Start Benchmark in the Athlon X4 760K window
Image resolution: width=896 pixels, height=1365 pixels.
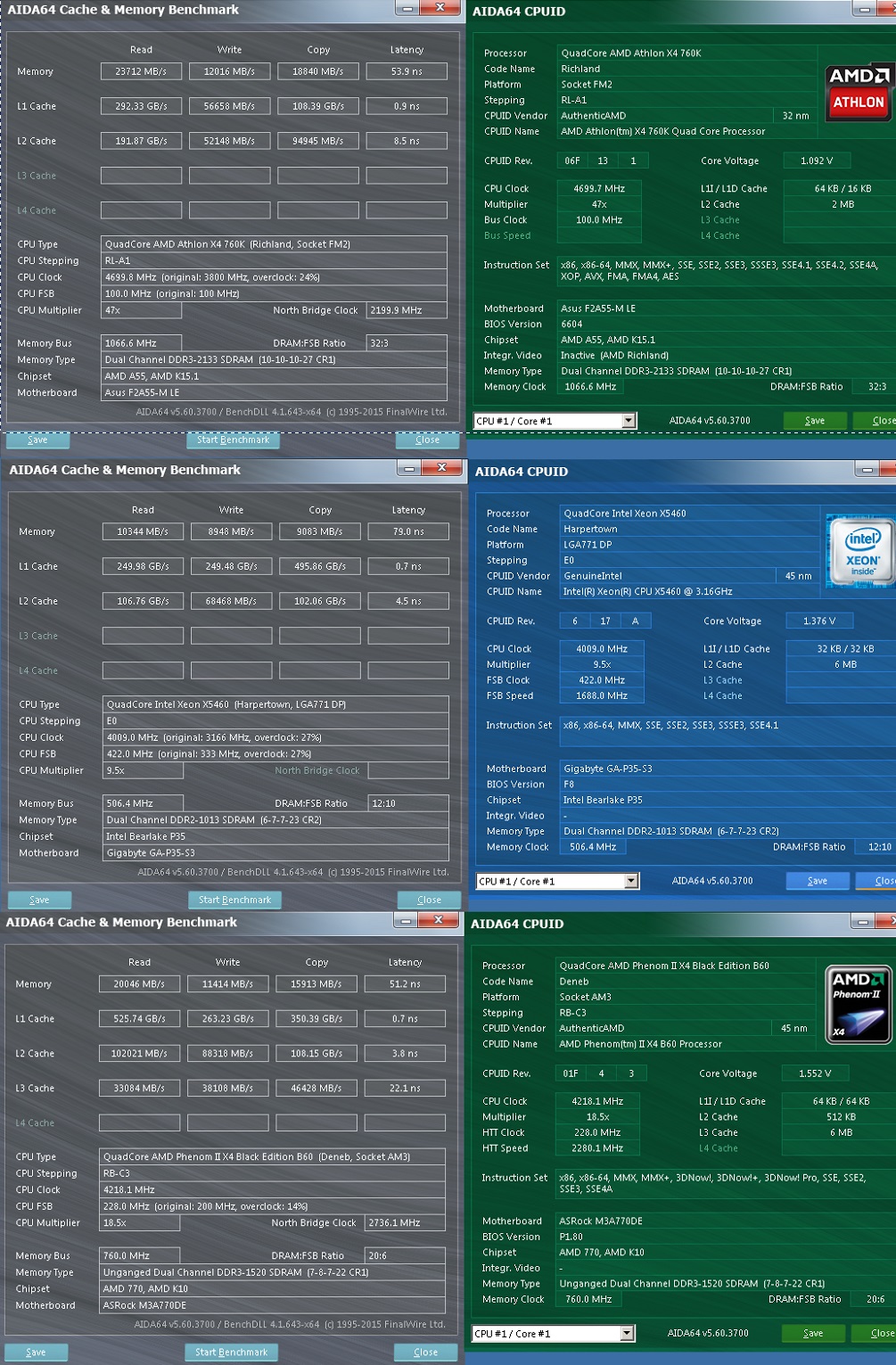234,440
